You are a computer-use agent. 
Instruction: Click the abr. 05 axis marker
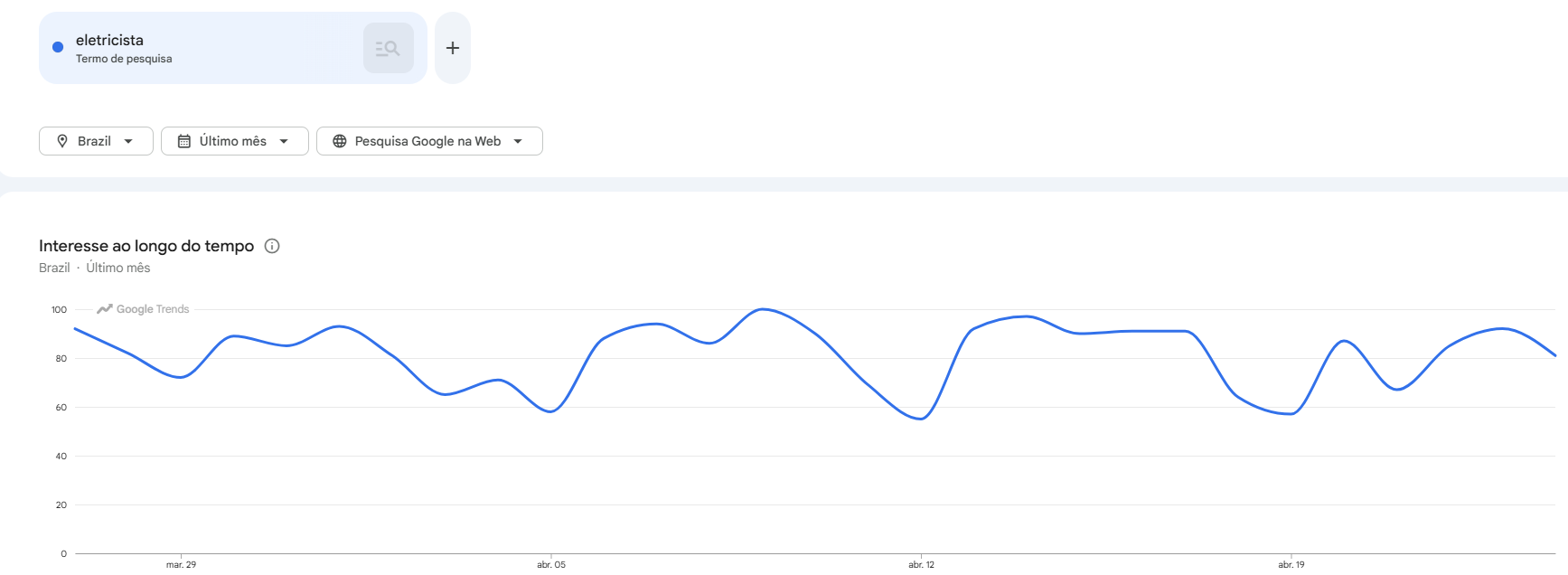551,564
